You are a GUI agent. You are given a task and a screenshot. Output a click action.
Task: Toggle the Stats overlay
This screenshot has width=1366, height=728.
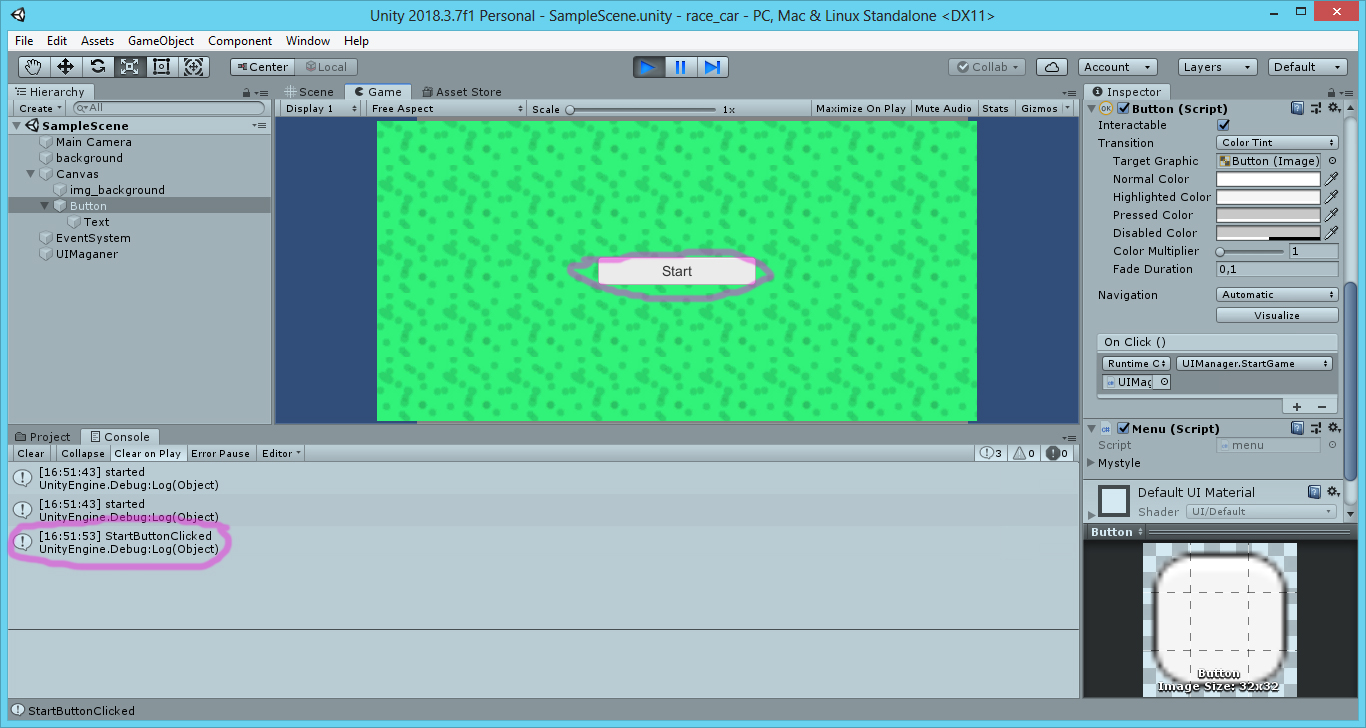[995, 108]
